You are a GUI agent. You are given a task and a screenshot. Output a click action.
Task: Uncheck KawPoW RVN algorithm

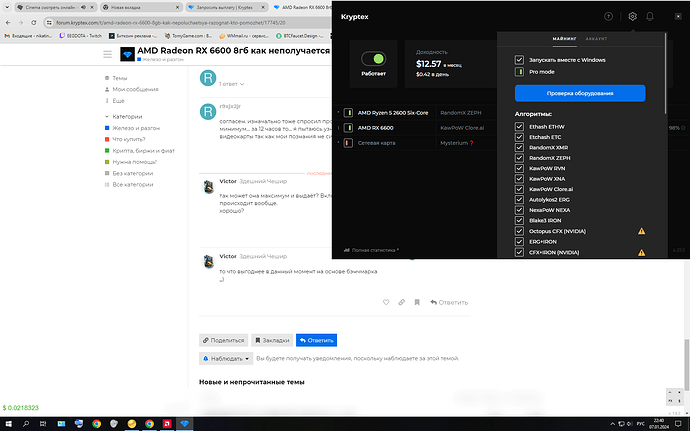(519, 168)
